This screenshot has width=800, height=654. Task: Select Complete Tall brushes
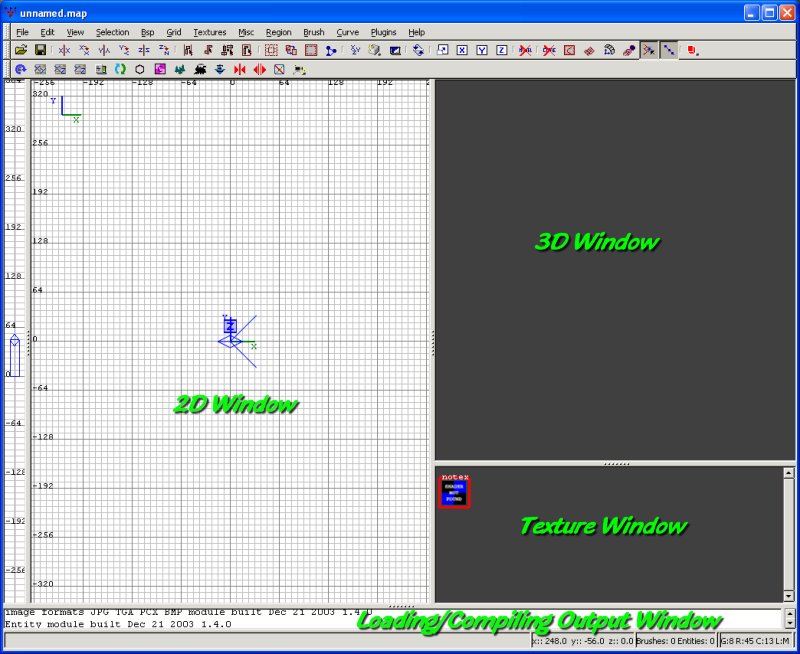(x=188, y=50)
